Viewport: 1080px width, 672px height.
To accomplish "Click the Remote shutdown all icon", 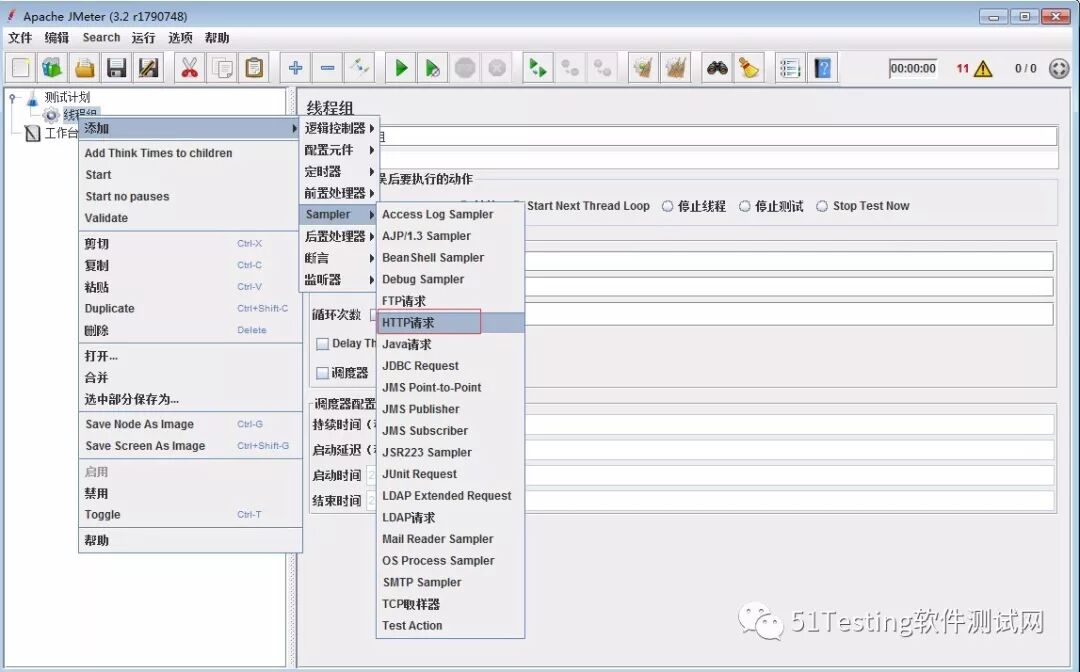I will pyautogui.click(x=602, y=67).
